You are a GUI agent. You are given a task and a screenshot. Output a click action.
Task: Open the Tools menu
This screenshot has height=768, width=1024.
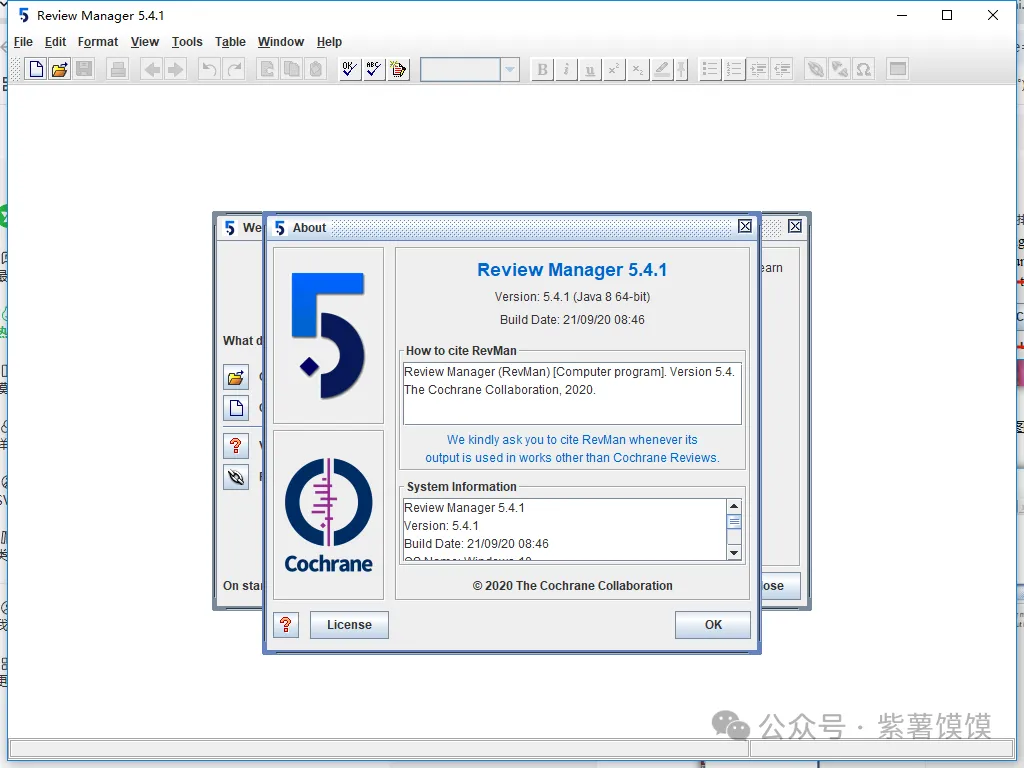click(187, 42)
